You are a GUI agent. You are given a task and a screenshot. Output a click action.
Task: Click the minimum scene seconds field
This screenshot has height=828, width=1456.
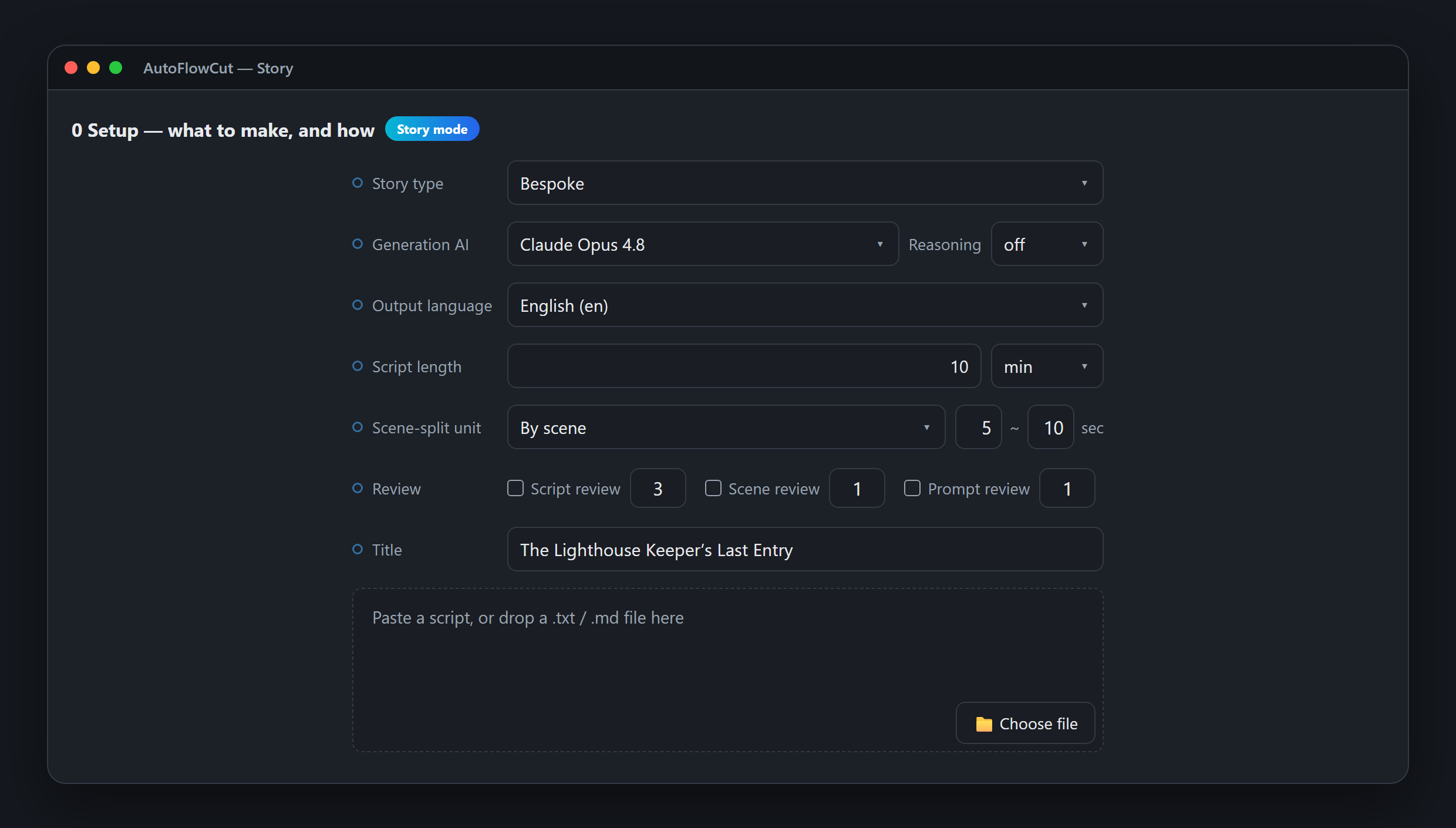pos(978,428)
